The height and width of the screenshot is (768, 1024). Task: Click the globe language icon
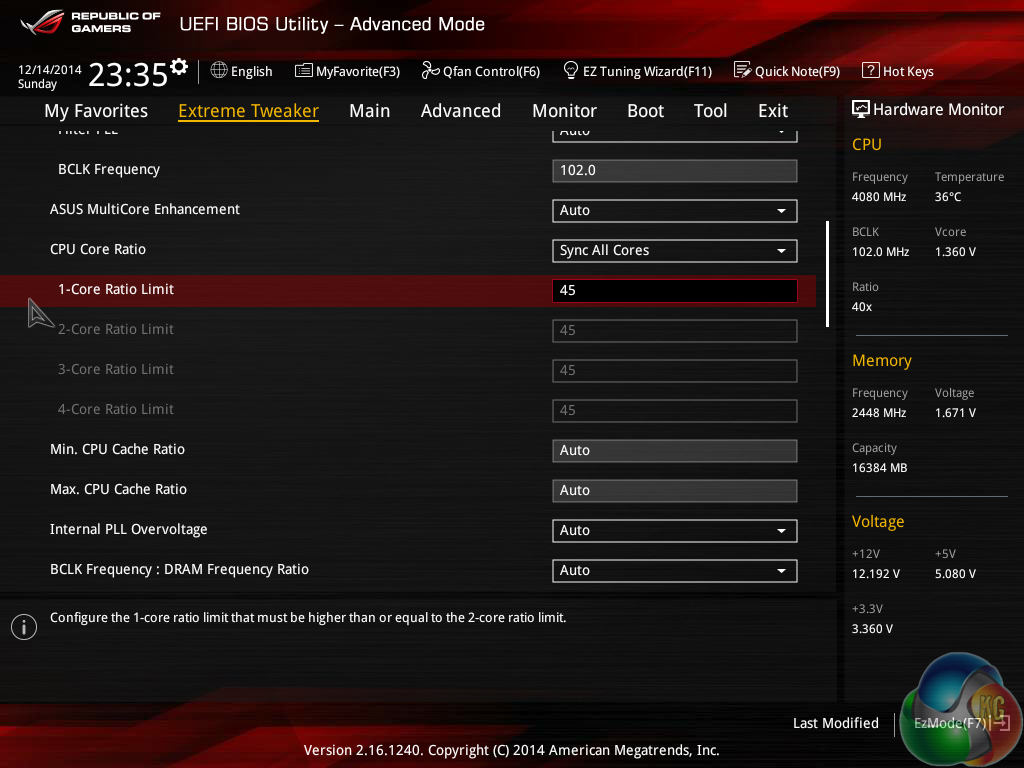[x=219, y=71]
